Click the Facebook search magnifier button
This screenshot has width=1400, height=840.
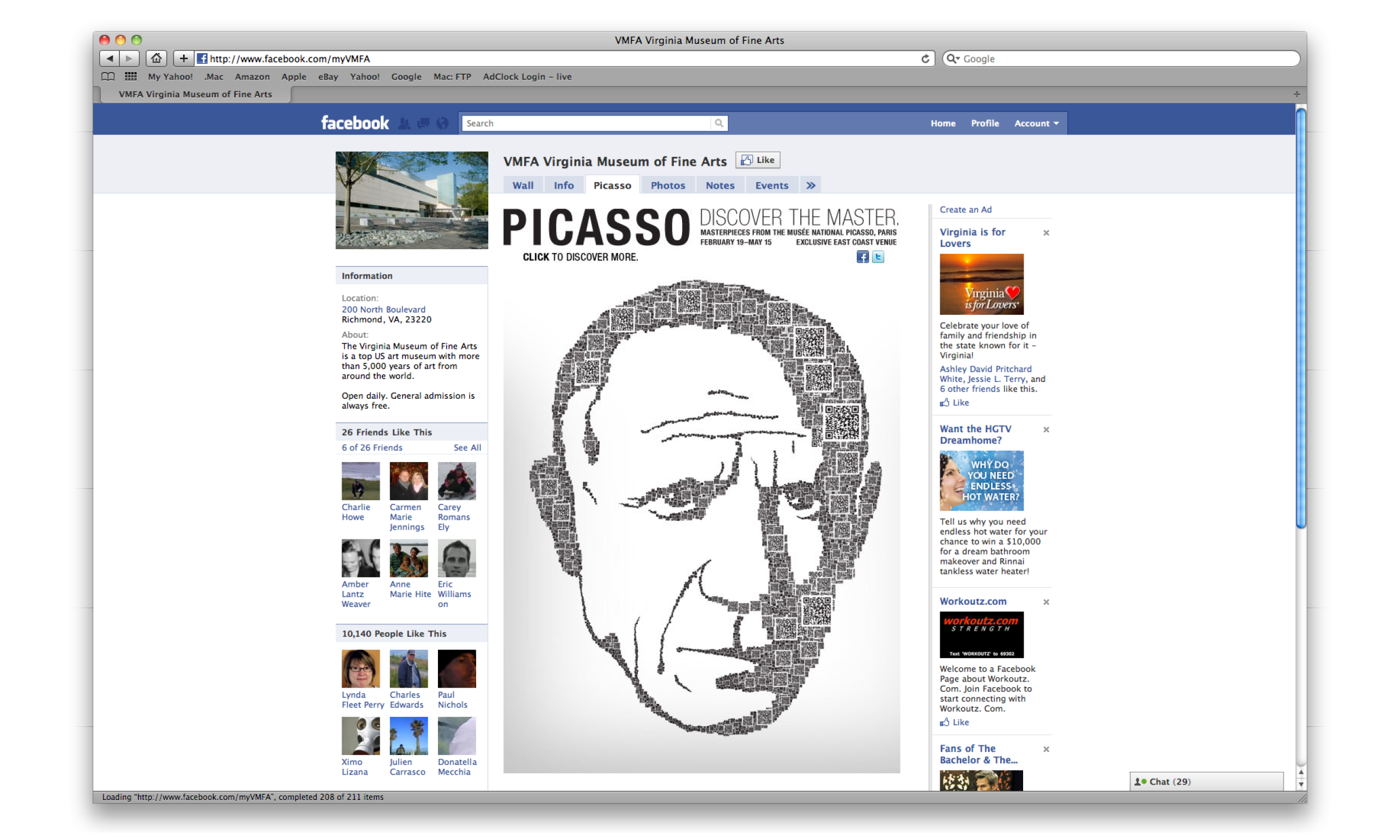tap(718, 123)
